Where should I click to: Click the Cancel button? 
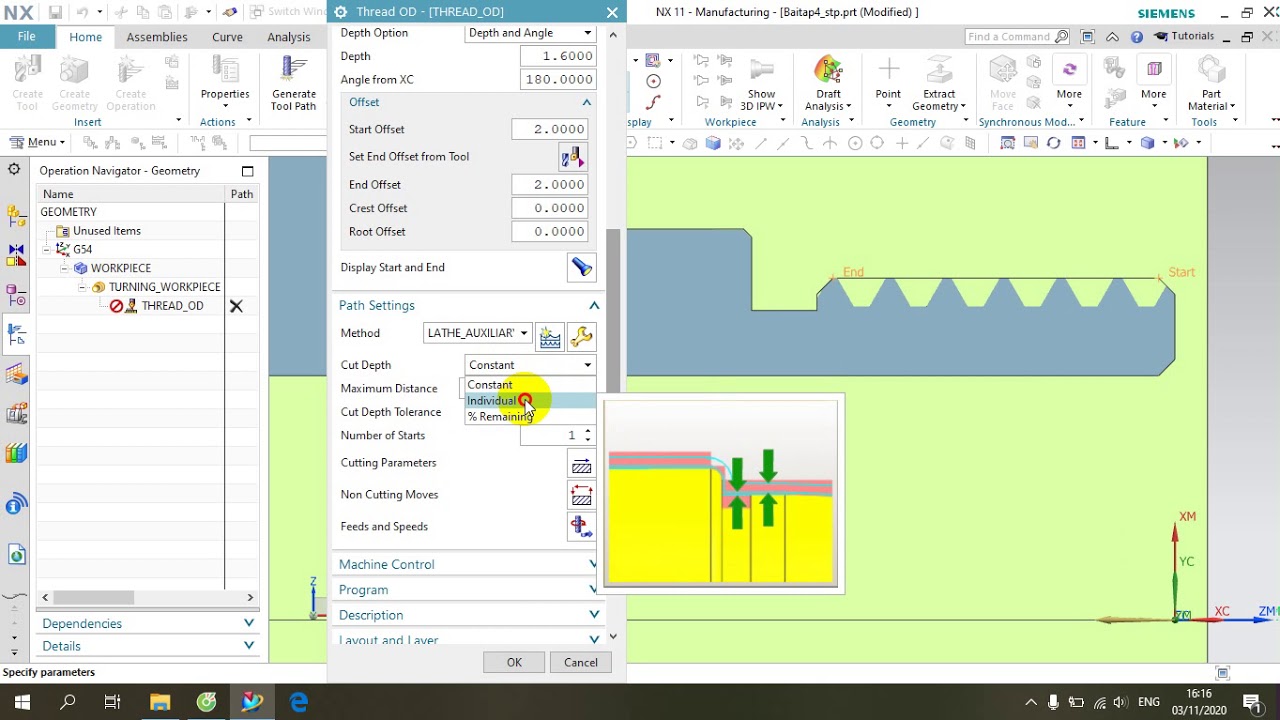point(581,663)
